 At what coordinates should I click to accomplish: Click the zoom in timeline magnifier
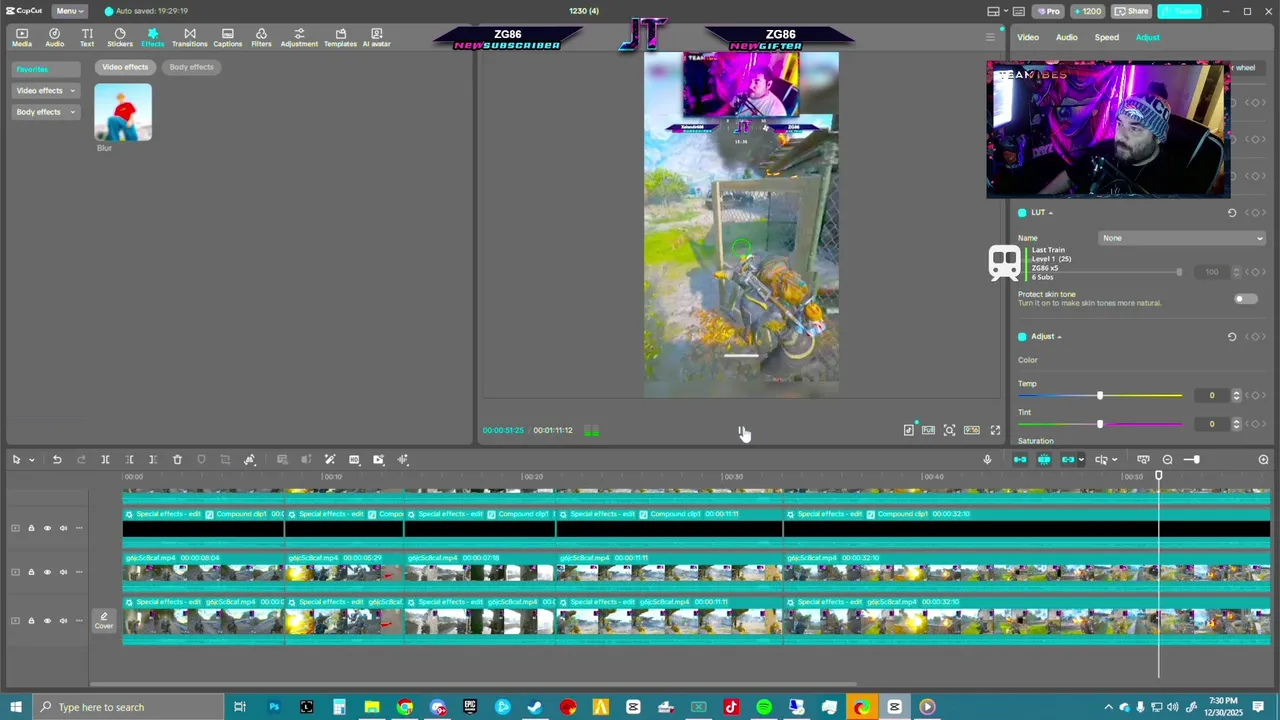tap(1263, 460)
